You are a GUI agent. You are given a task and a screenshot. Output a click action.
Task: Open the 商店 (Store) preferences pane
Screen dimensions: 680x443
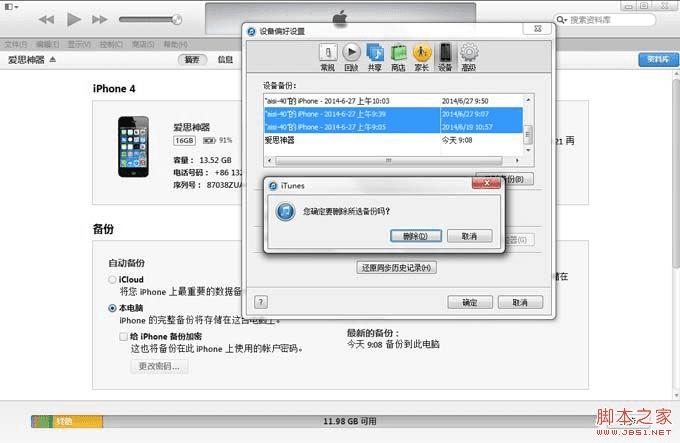pyautogui.click(x=398, y=57)
